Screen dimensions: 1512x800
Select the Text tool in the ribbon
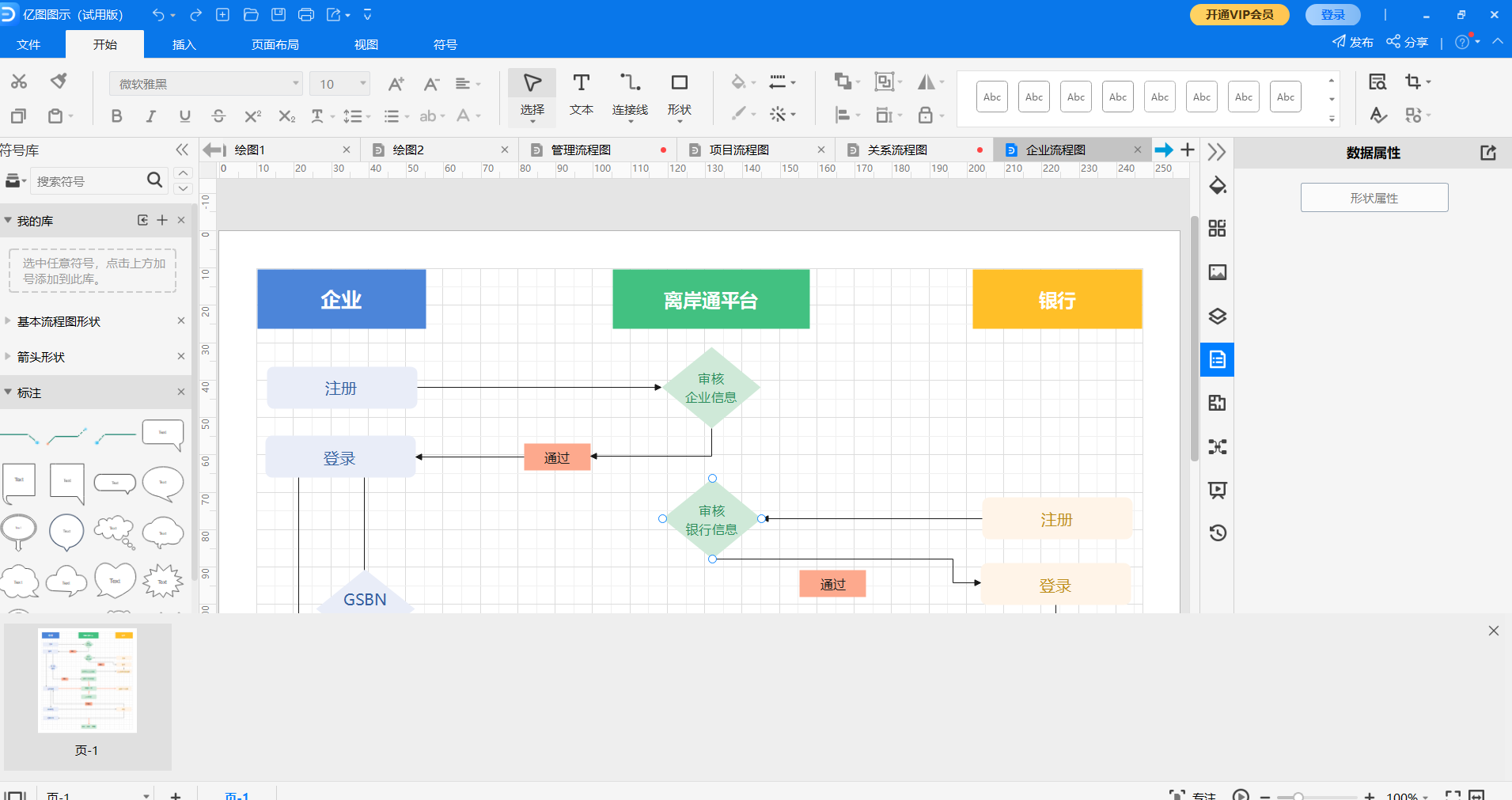pos(581,95)
